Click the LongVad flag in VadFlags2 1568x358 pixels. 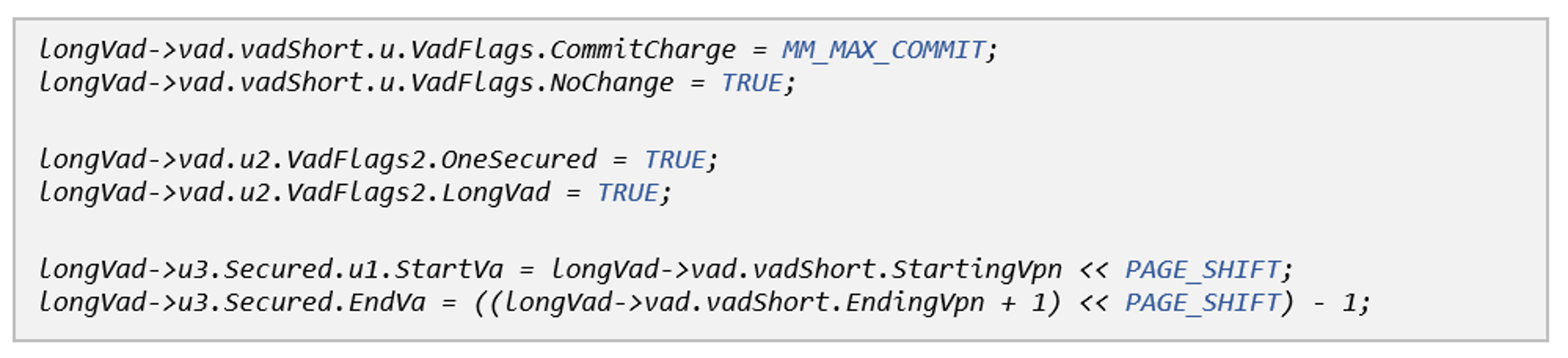pyautogui.click(x=495, y=192)
